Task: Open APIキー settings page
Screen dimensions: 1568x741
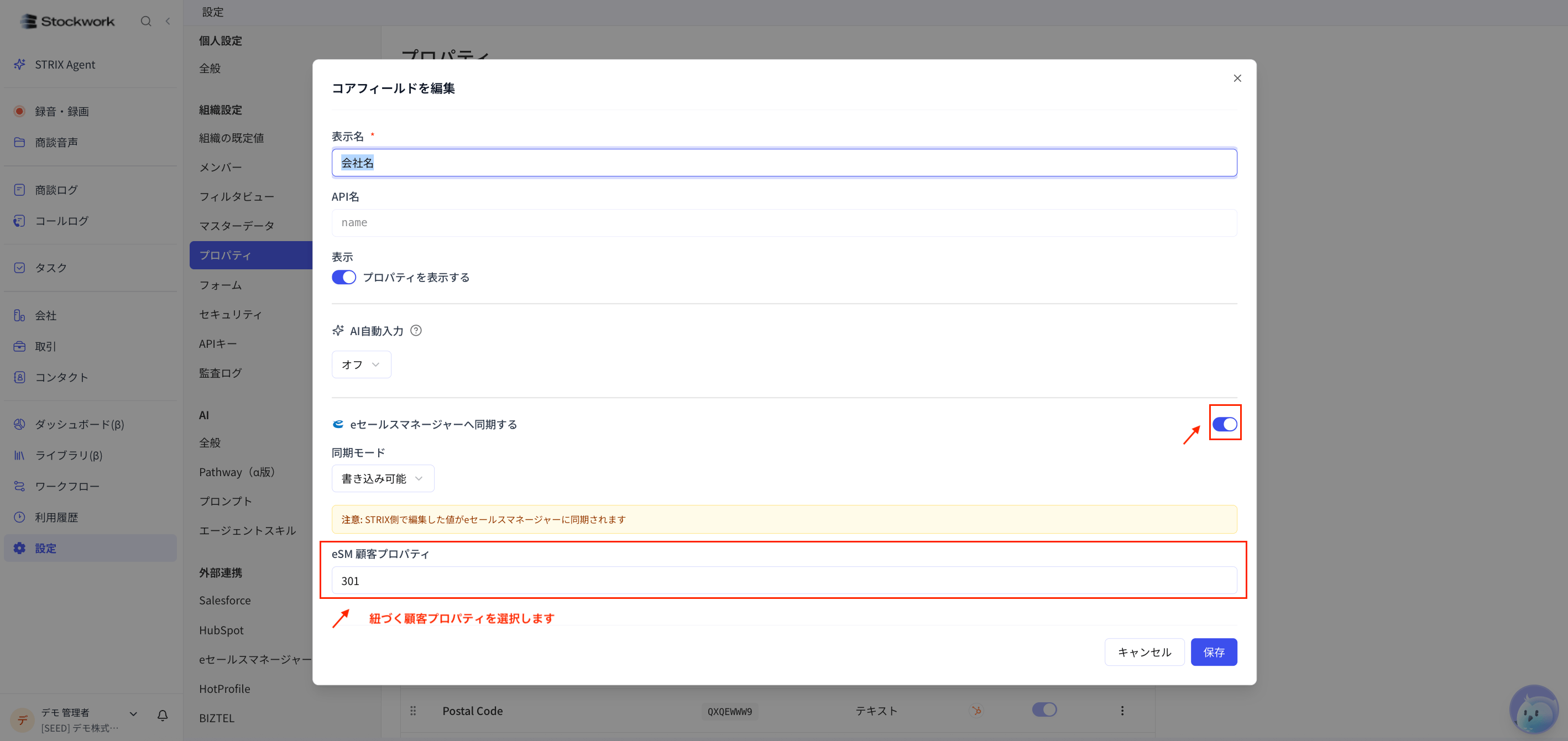Action: [218, 343]
